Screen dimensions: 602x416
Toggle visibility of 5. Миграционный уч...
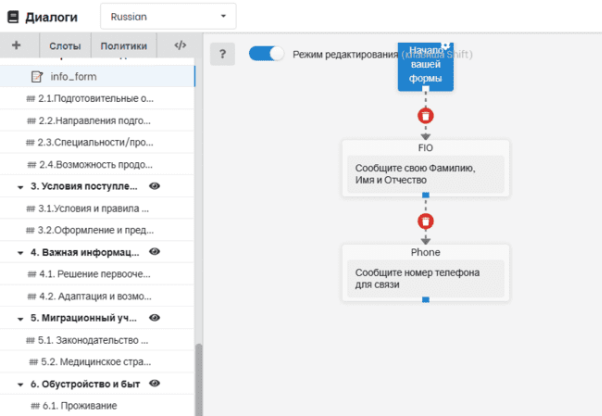pos(154,318)
